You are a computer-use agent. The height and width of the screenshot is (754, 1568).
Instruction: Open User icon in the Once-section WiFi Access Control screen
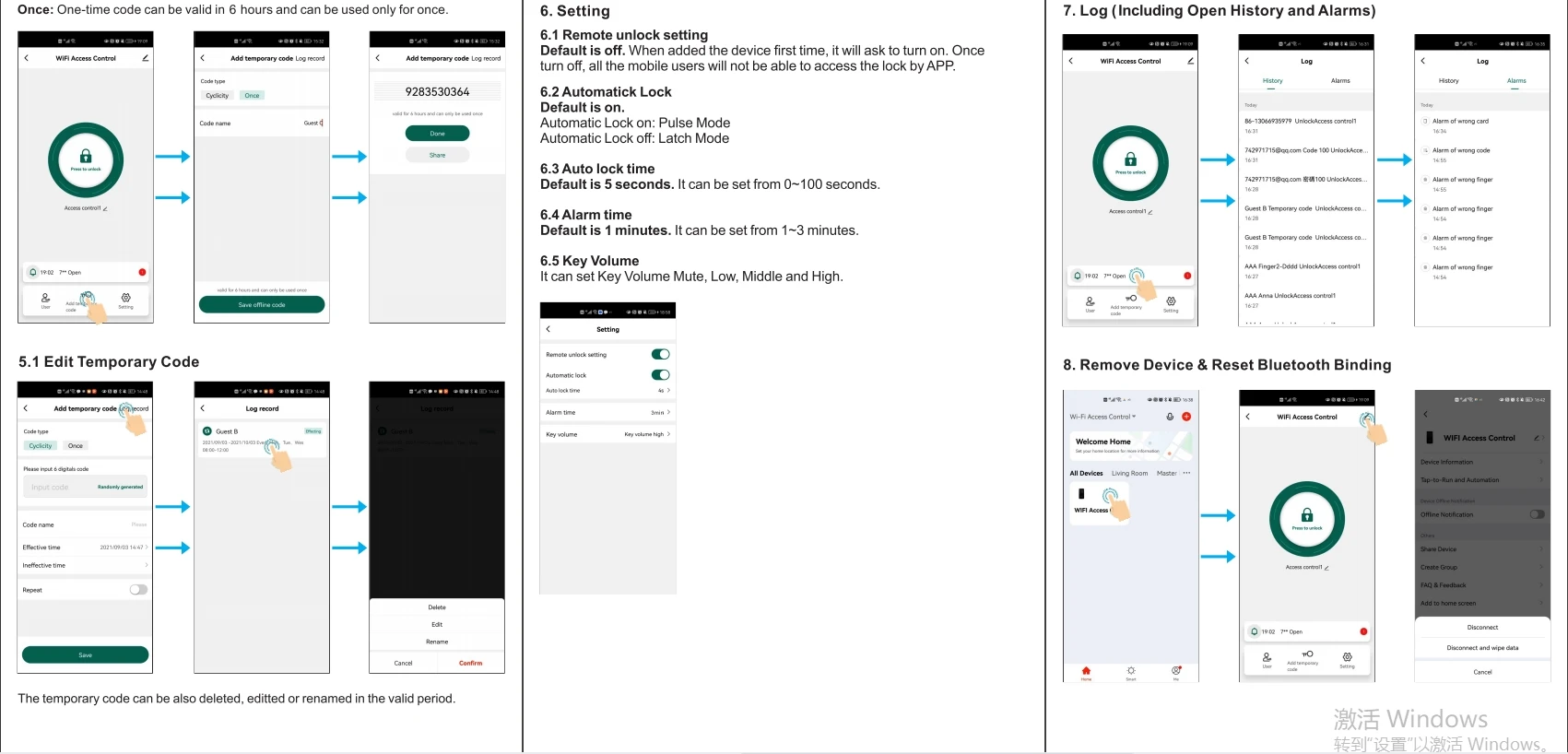coord(45,300)
